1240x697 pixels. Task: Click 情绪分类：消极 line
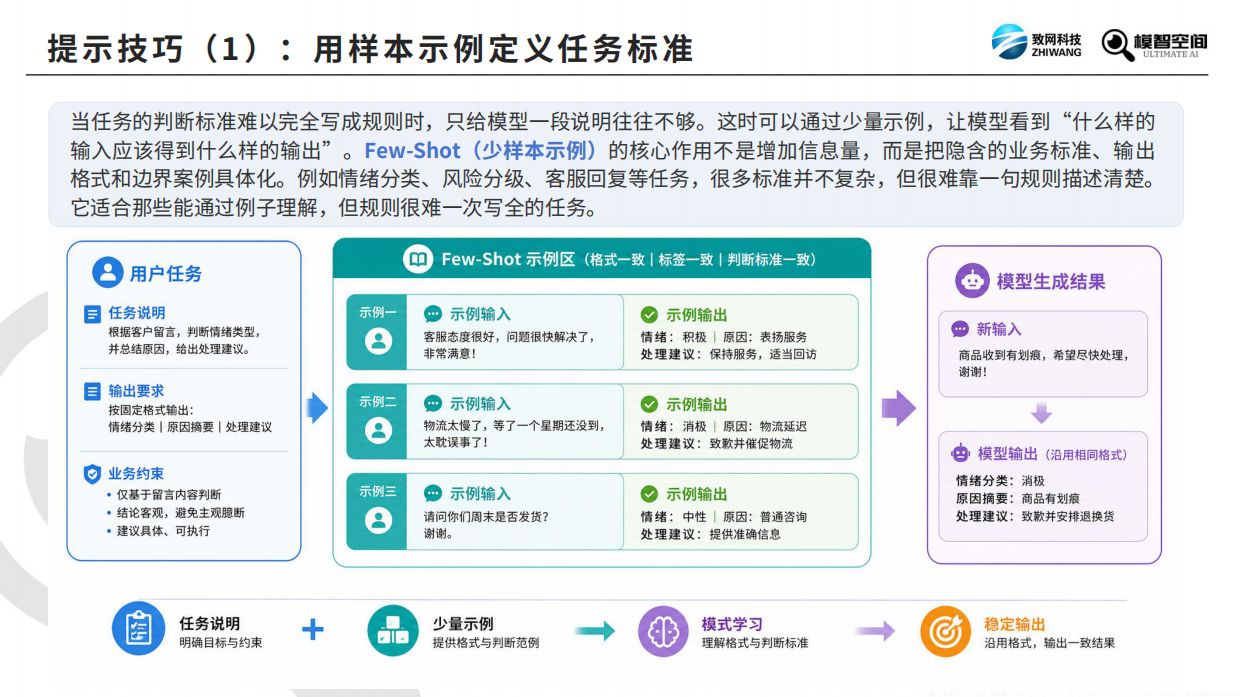(x=1000, y=481)
